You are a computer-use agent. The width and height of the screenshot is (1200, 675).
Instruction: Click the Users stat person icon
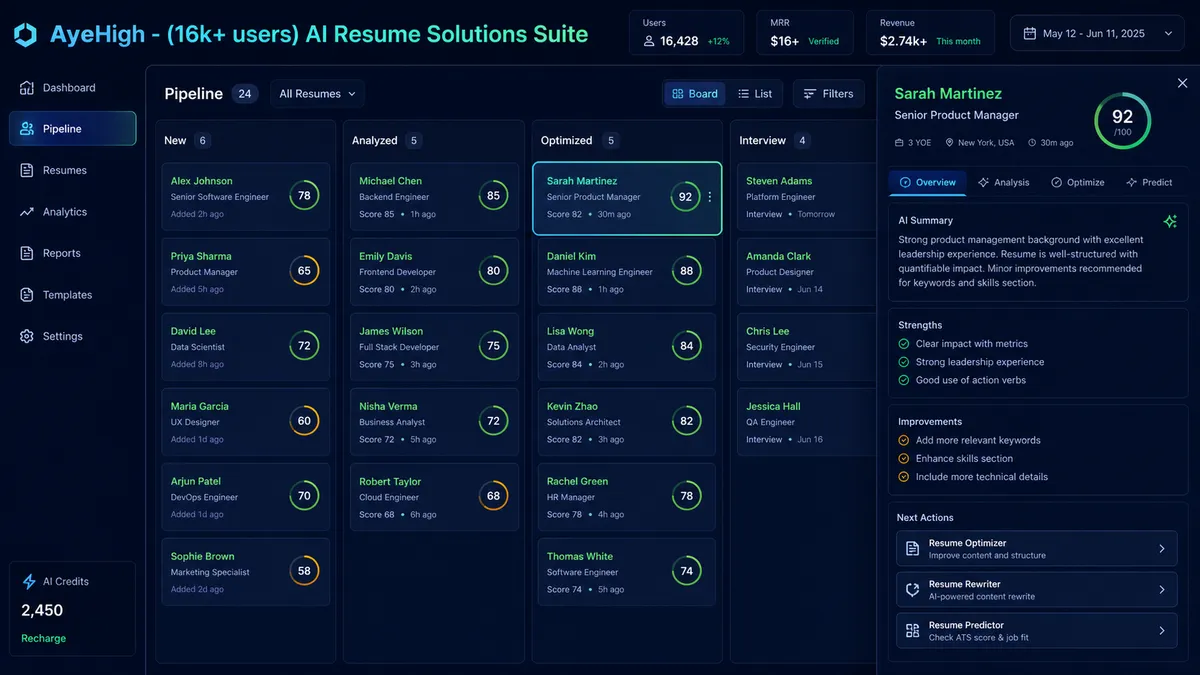[649, 41]
